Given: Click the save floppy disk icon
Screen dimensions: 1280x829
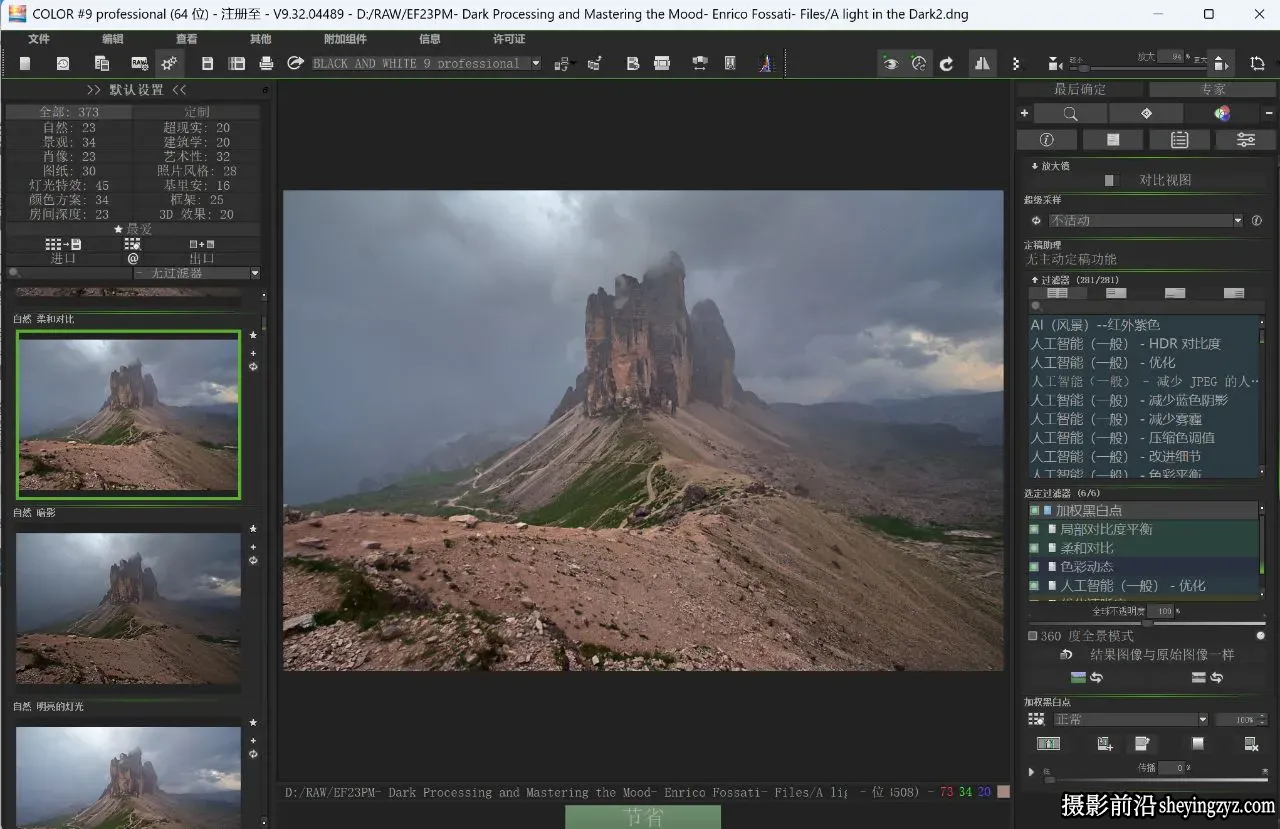Looking at the screenshot, I should [x=207, y=63].
